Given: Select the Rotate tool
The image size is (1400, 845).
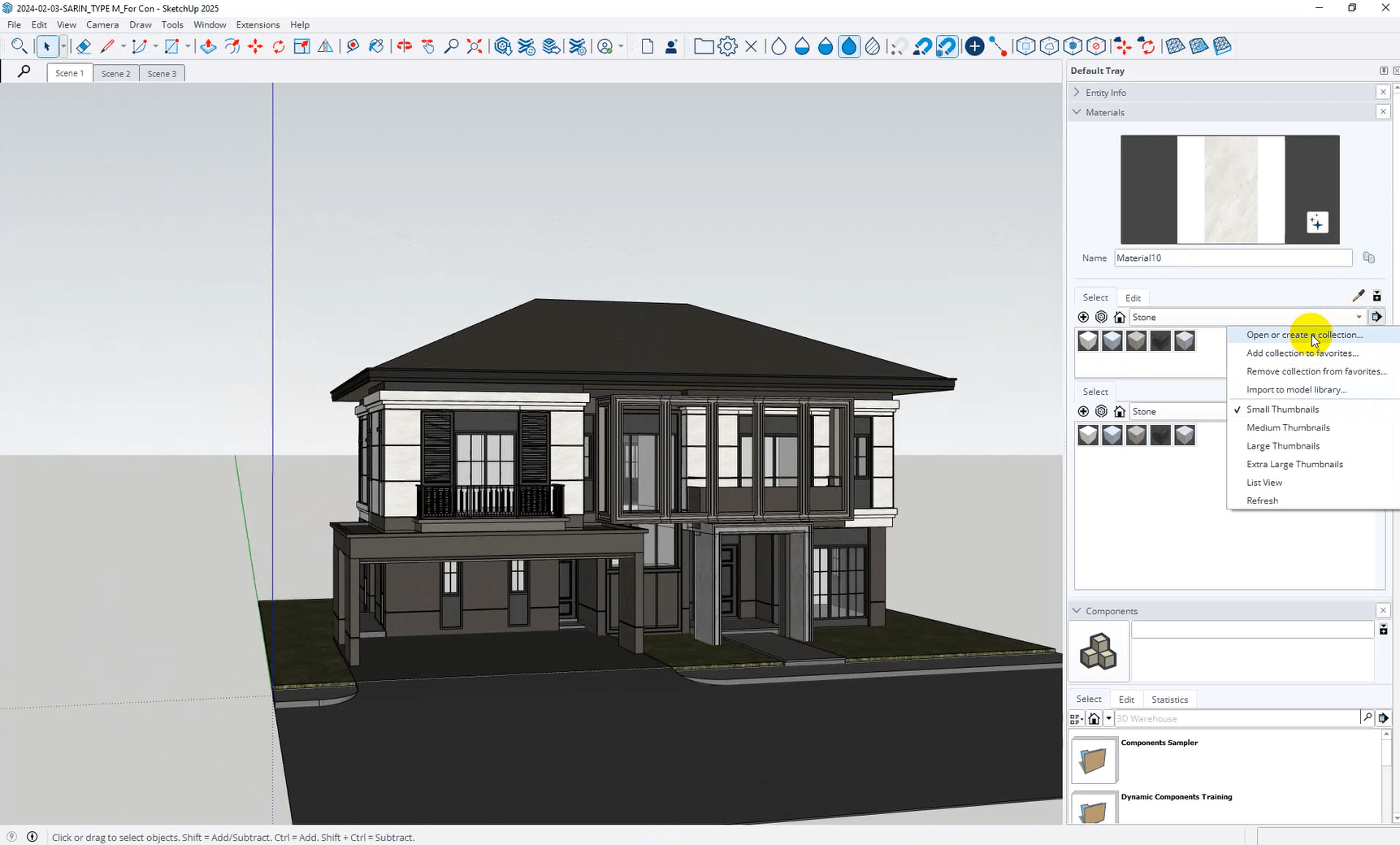Looking at the screenshot, I should click(279, 46).
